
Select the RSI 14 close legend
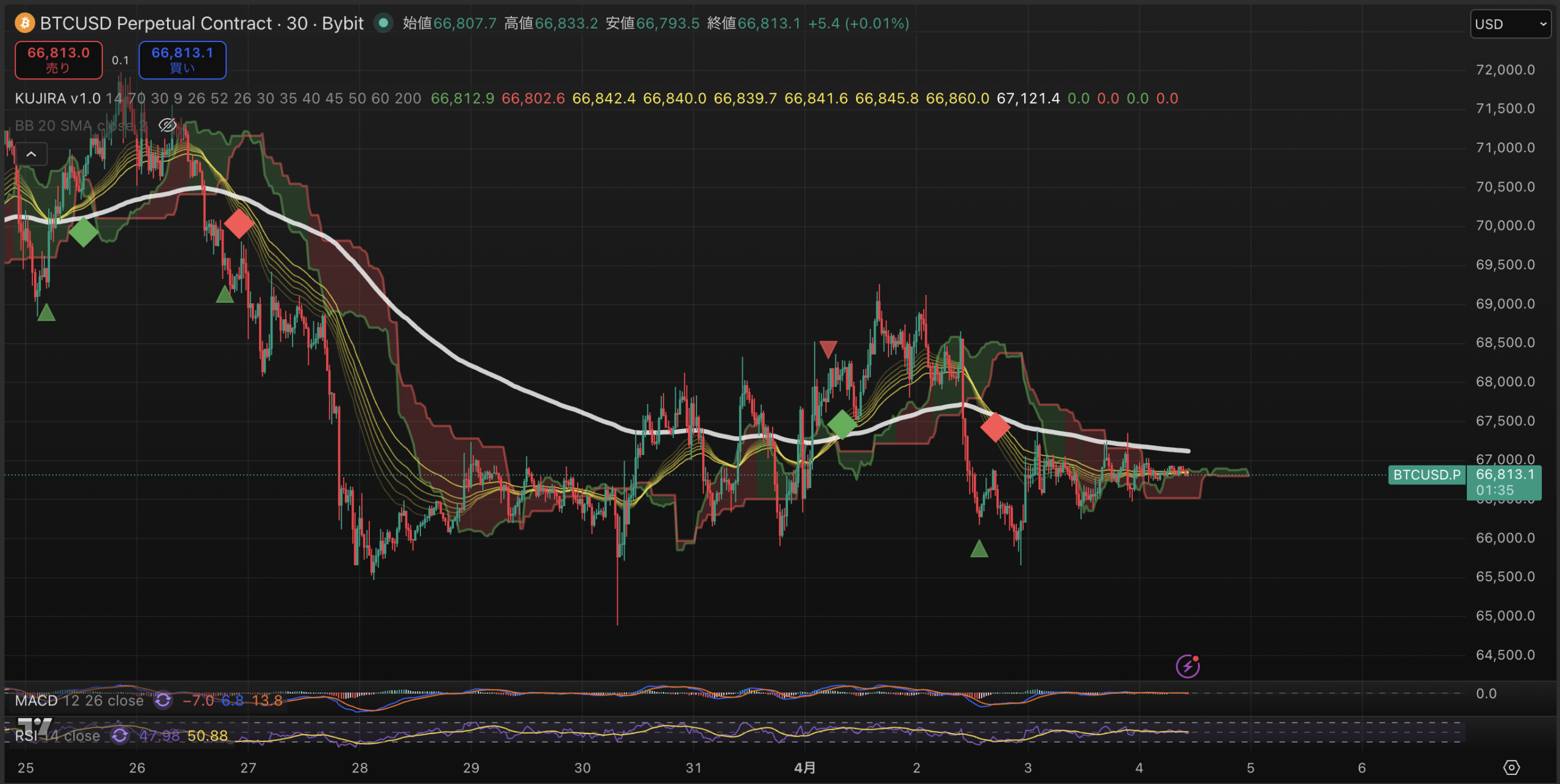point(58,736)
